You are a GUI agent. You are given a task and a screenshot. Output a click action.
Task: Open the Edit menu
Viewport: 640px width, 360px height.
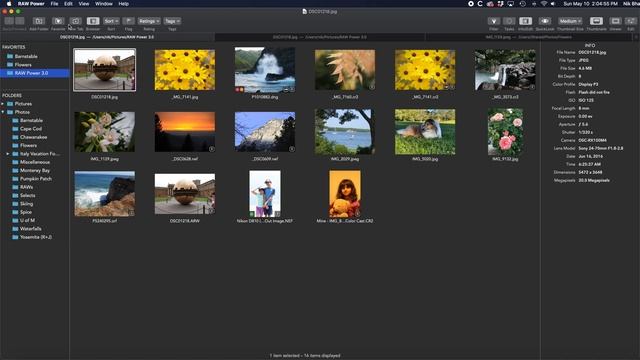pyautogui.click(x=68, y=4)
